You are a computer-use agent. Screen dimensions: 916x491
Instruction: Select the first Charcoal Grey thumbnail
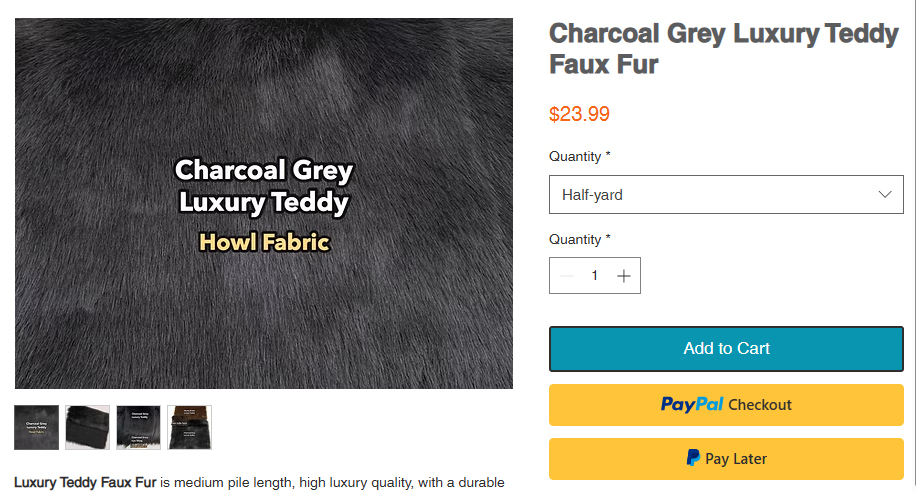point(37,427)
